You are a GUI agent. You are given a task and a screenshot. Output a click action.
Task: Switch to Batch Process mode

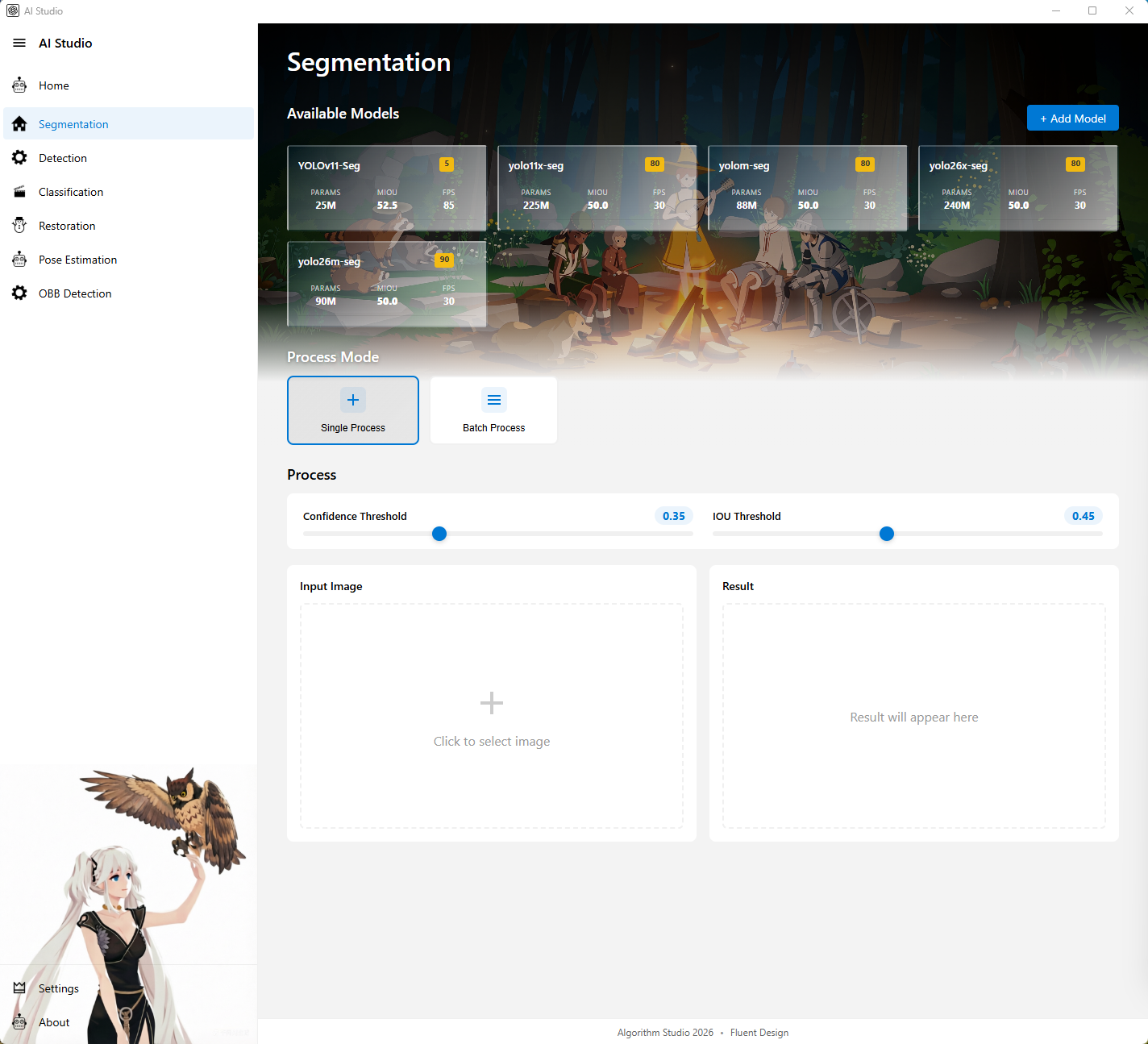493,410
